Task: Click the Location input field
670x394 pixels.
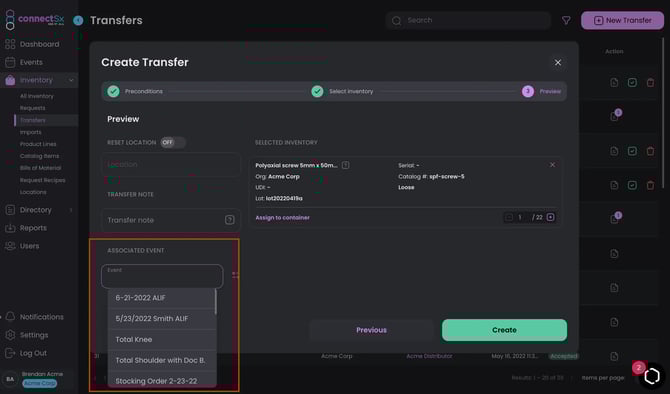Action: point(171,165)
